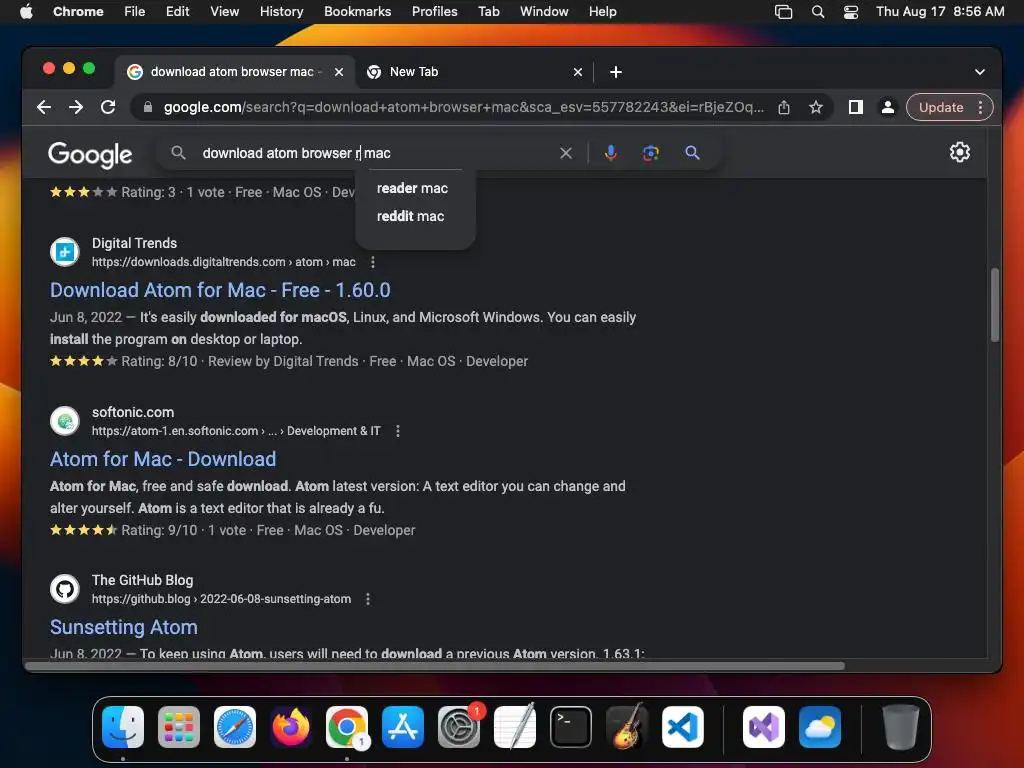1024x768 pixels.
Task: Select the 'reader mac' suggestion
Action: 412,188
